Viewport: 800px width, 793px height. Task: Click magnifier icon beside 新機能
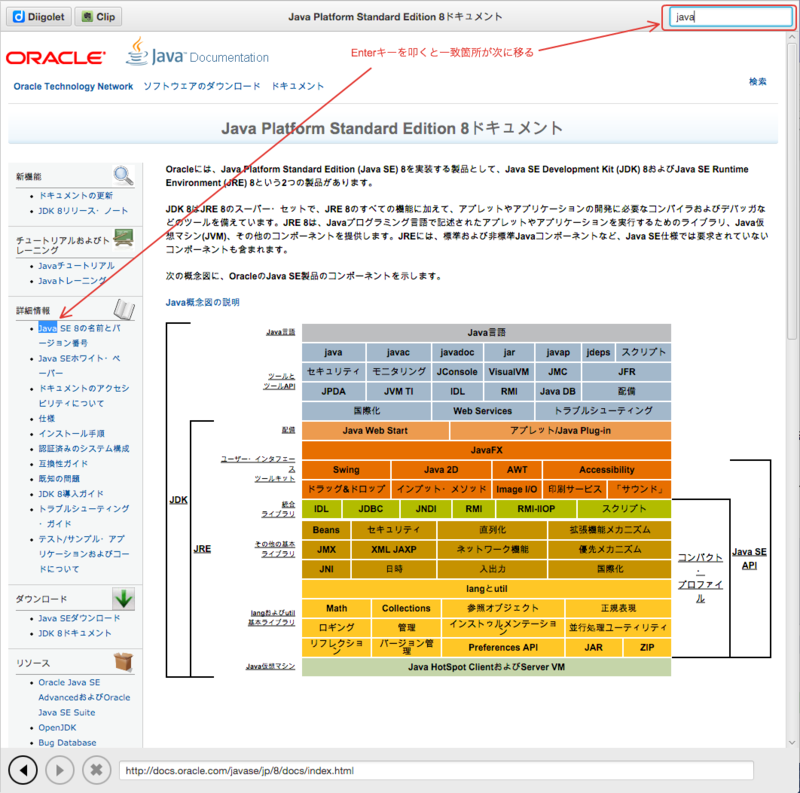point(123,176)
